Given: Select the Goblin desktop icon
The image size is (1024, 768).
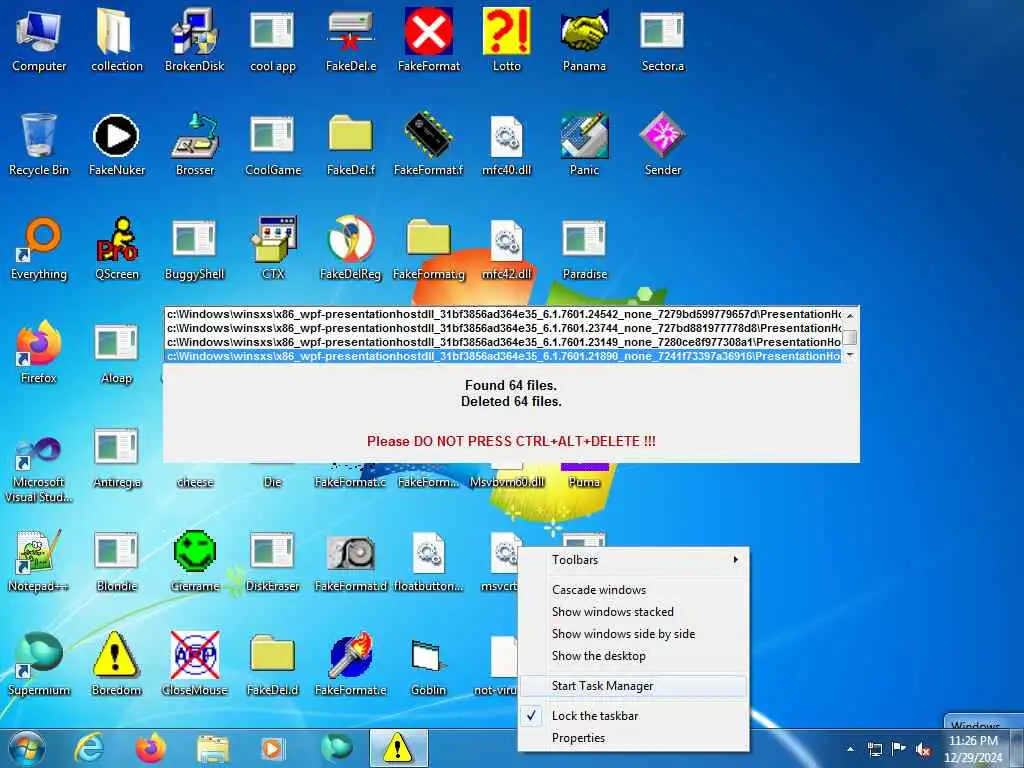Looking at the screenshot, I should click(x=428, y=664).
